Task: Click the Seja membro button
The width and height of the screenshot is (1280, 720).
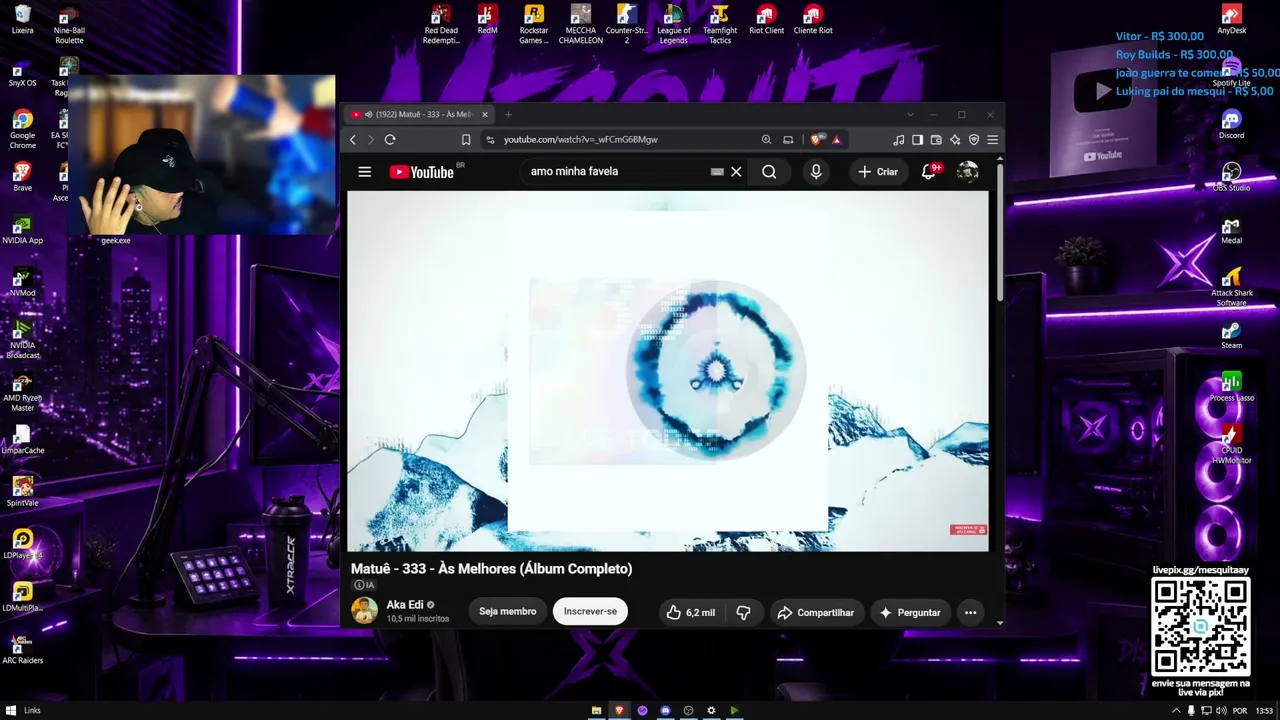Action: click(x=507, y=611)
